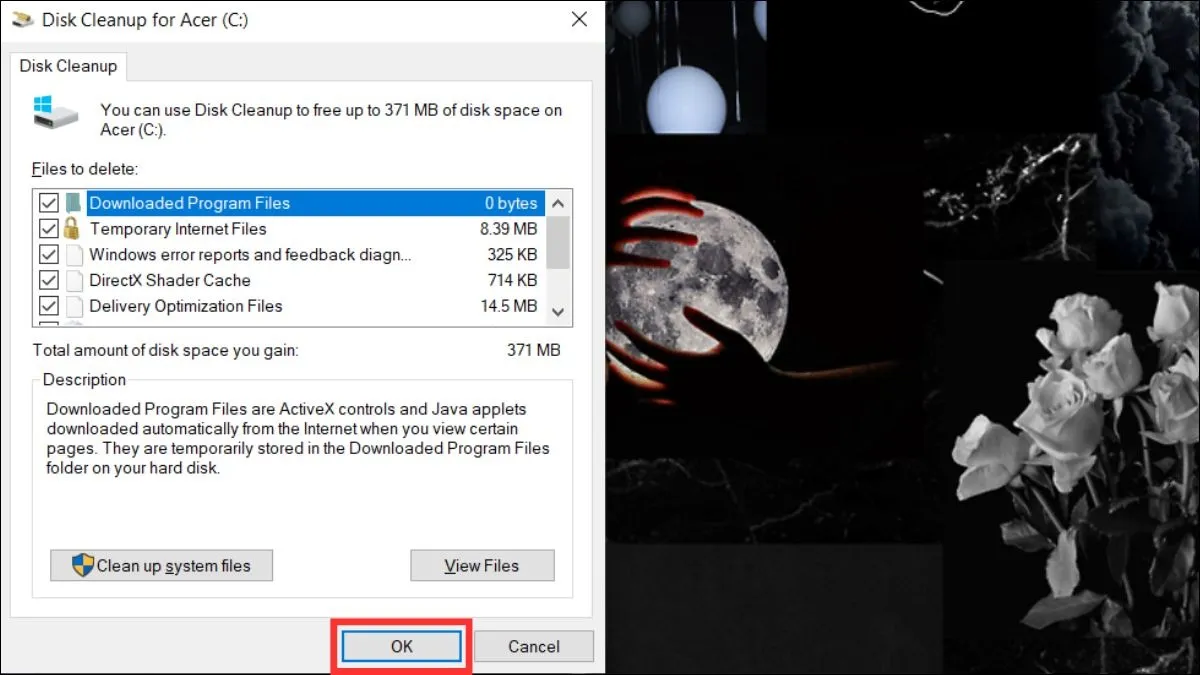Click the file list scroll down arrow

559,312
